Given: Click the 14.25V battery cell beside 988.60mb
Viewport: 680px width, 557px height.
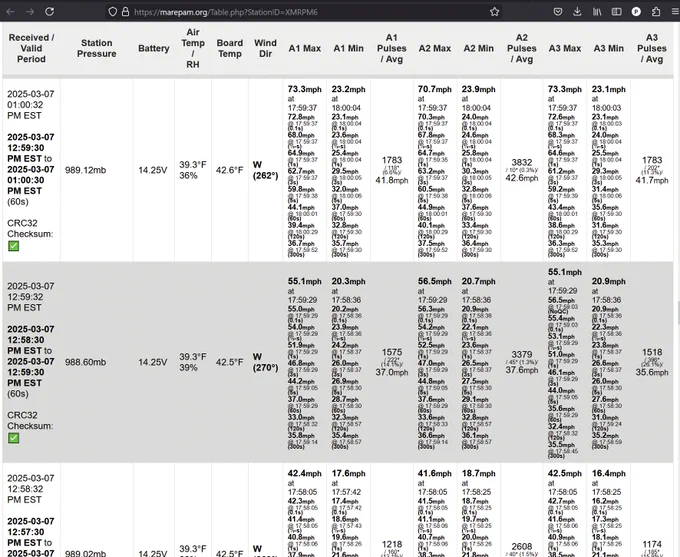Looking at the screenshot, I should click(x=153, y=362).
